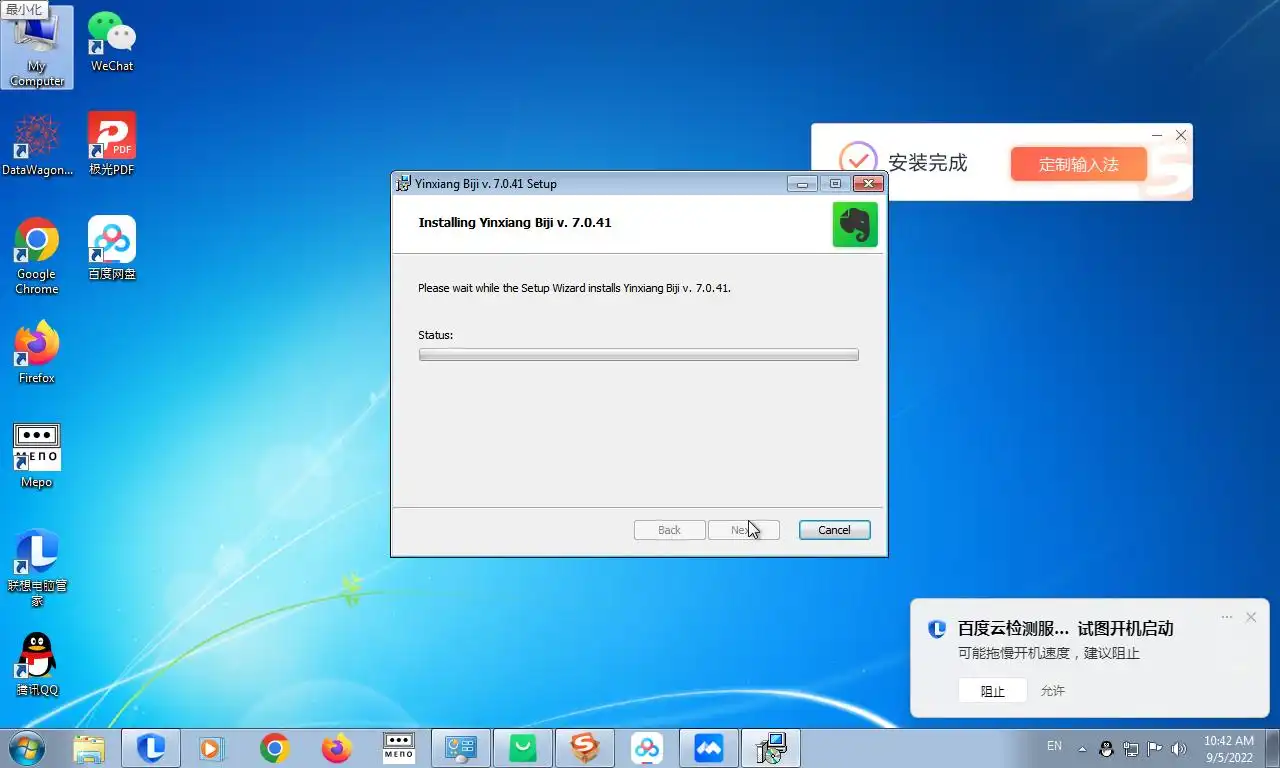Open the green shopping bag taskbar app
This screenshot has width=1280, height=768.
point(523,748)
